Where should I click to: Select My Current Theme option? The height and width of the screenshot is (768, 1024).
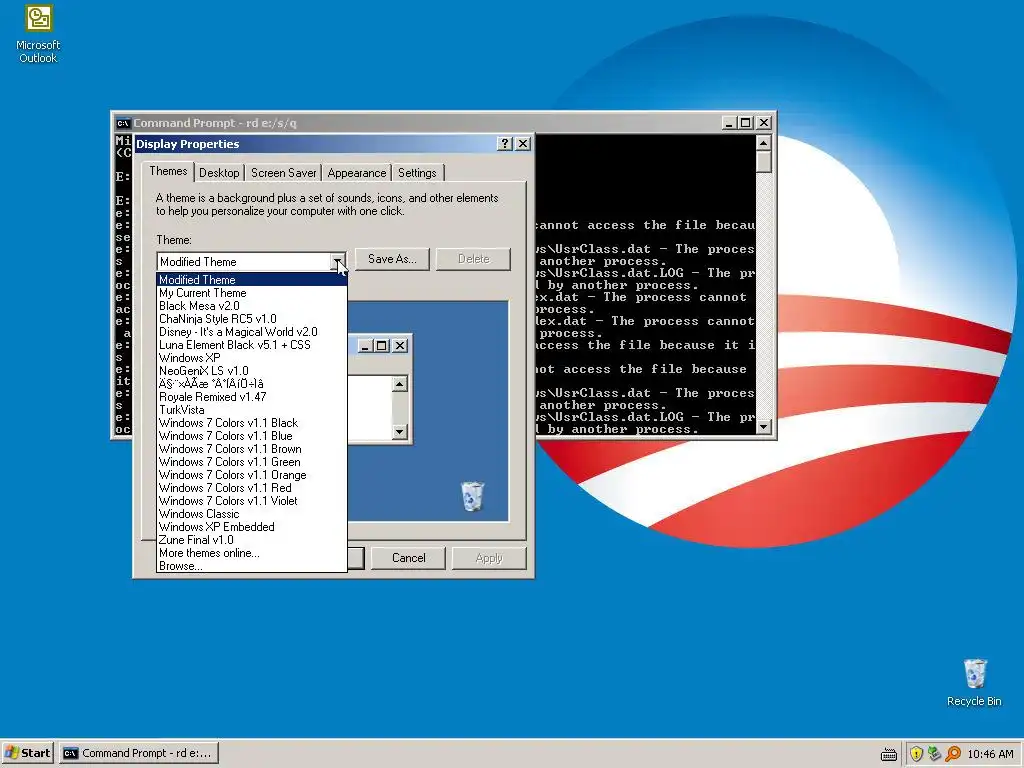(251, 293)
